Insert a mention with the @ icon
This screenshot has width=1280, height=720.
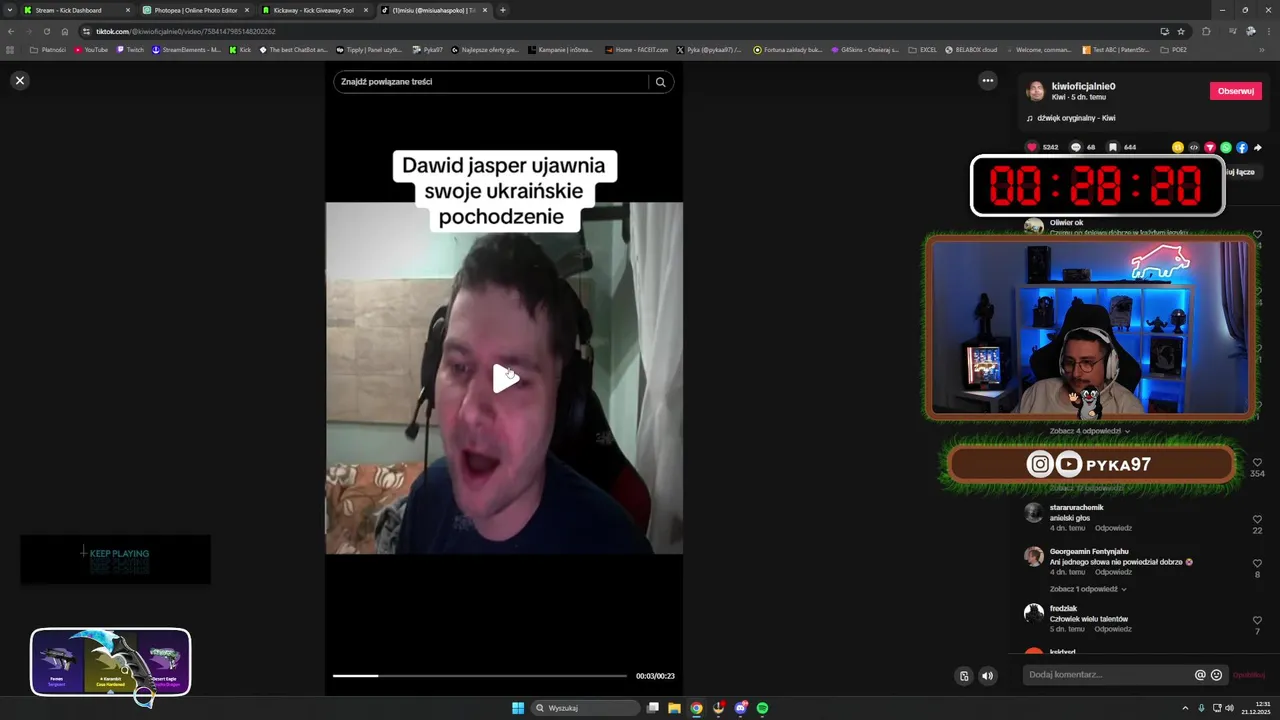[1200, 675]
